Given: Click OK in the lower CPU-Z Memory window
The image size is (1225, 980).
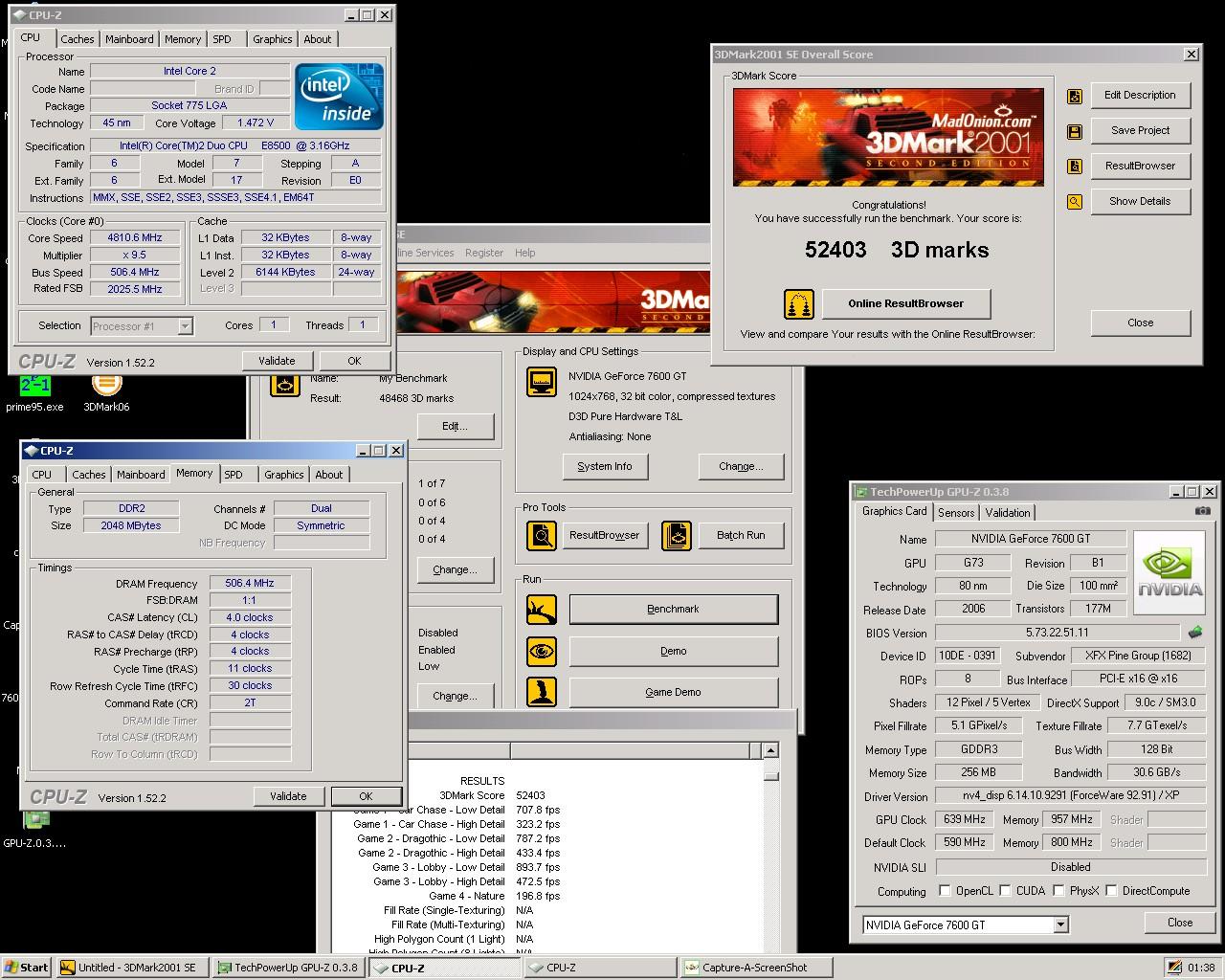Looking at the screenshot, I should coord(366,796).
